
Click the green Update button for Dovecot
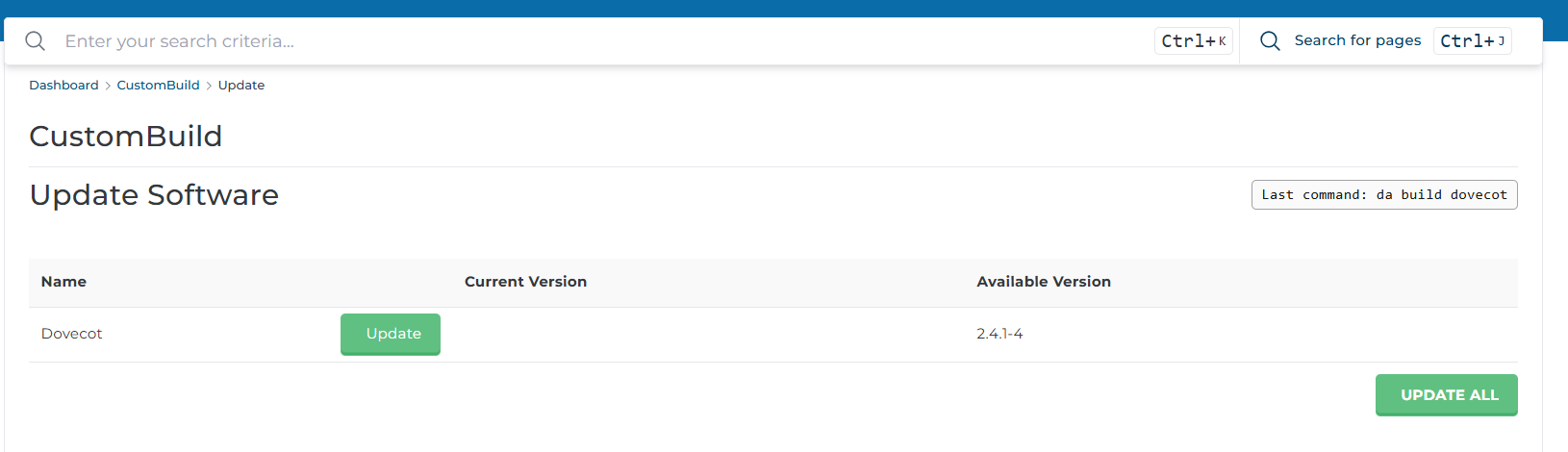pos(391,334)
